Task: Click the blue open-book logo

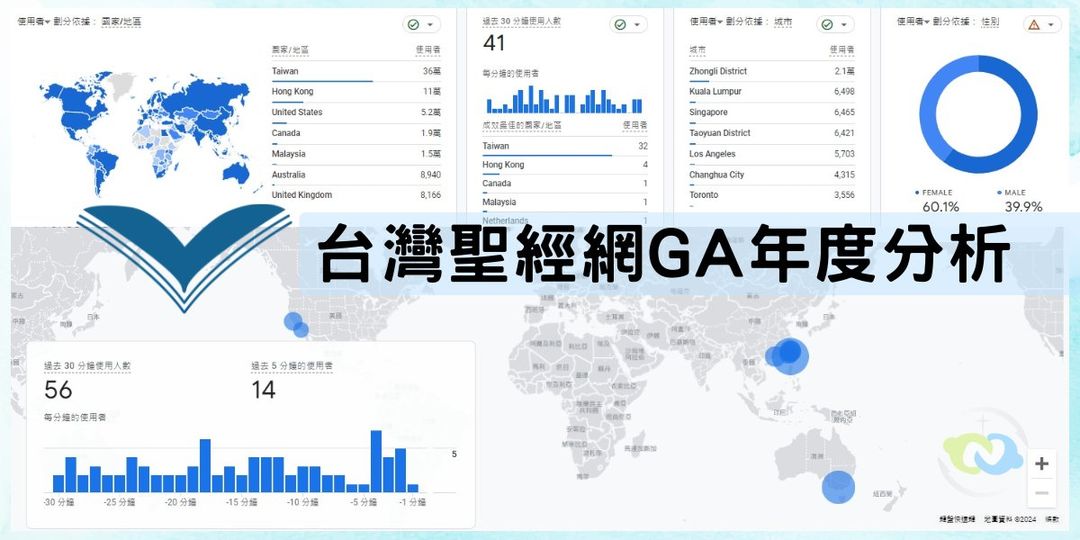Action: click(182, 255)
